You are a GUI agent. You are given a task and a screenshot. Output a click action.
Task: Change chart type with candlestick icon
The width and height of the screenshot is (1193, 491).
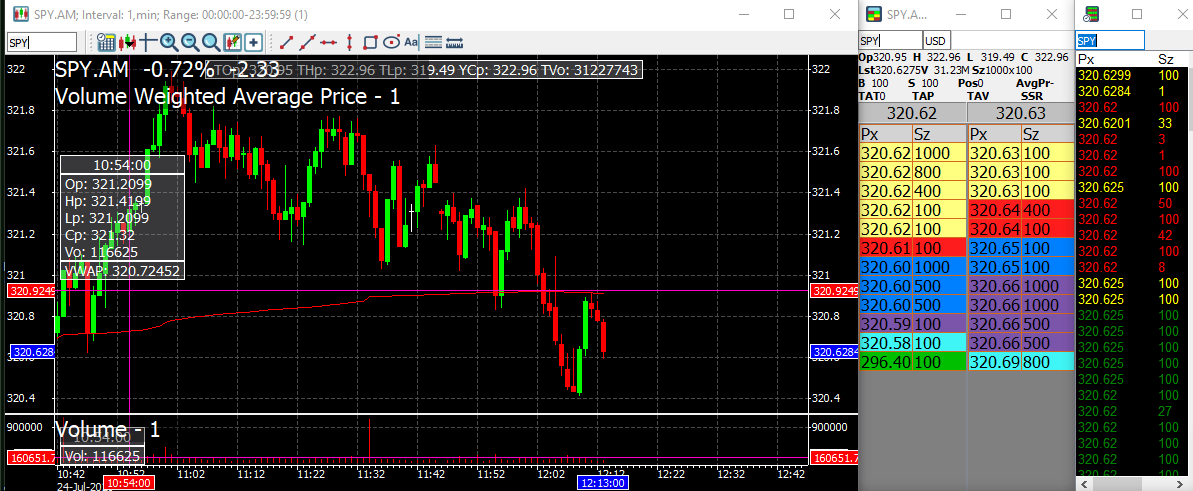tap(127, 43)
